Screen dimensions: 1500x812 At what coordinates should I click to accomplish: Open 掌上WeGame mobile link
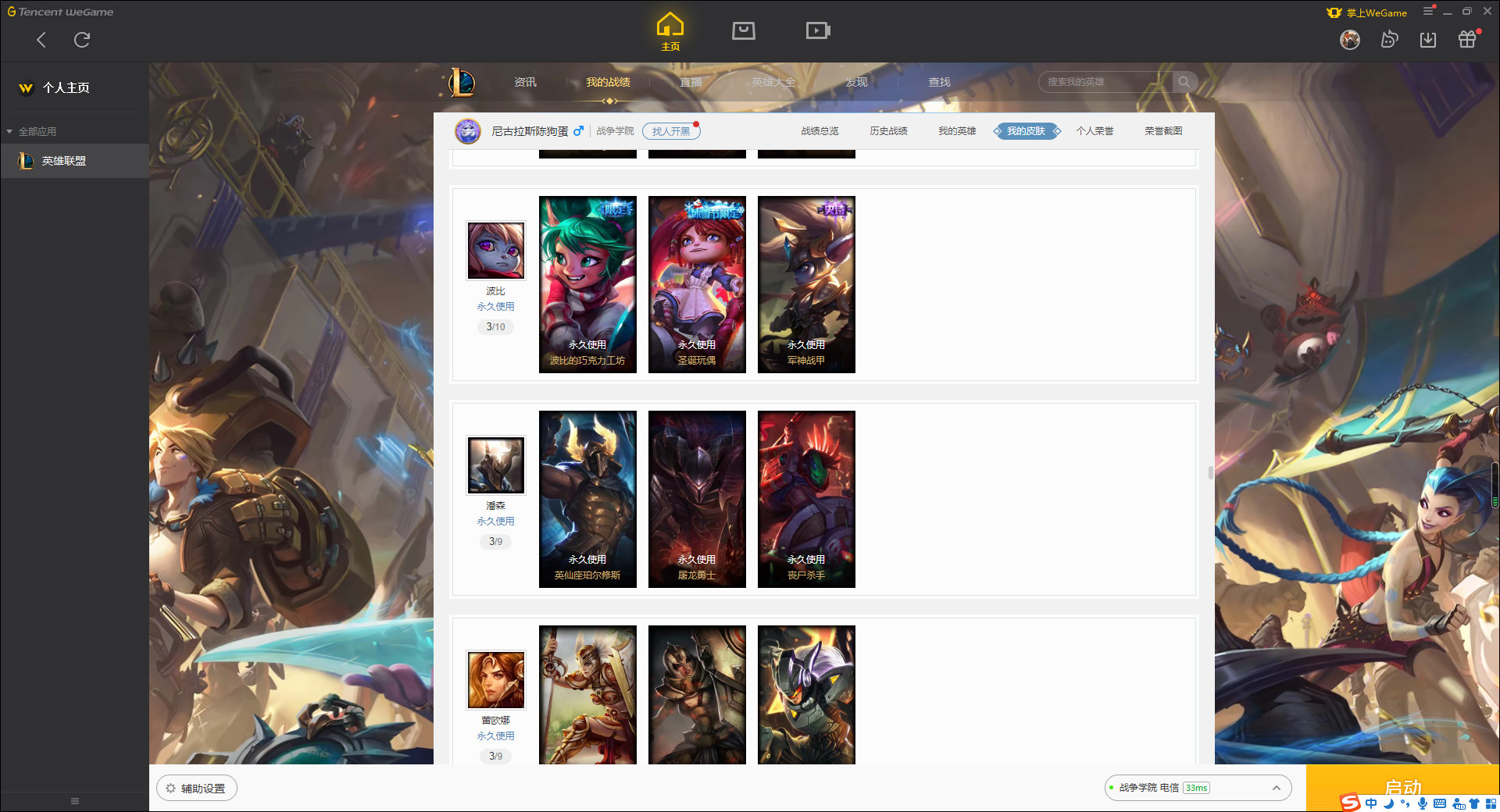1368,12
